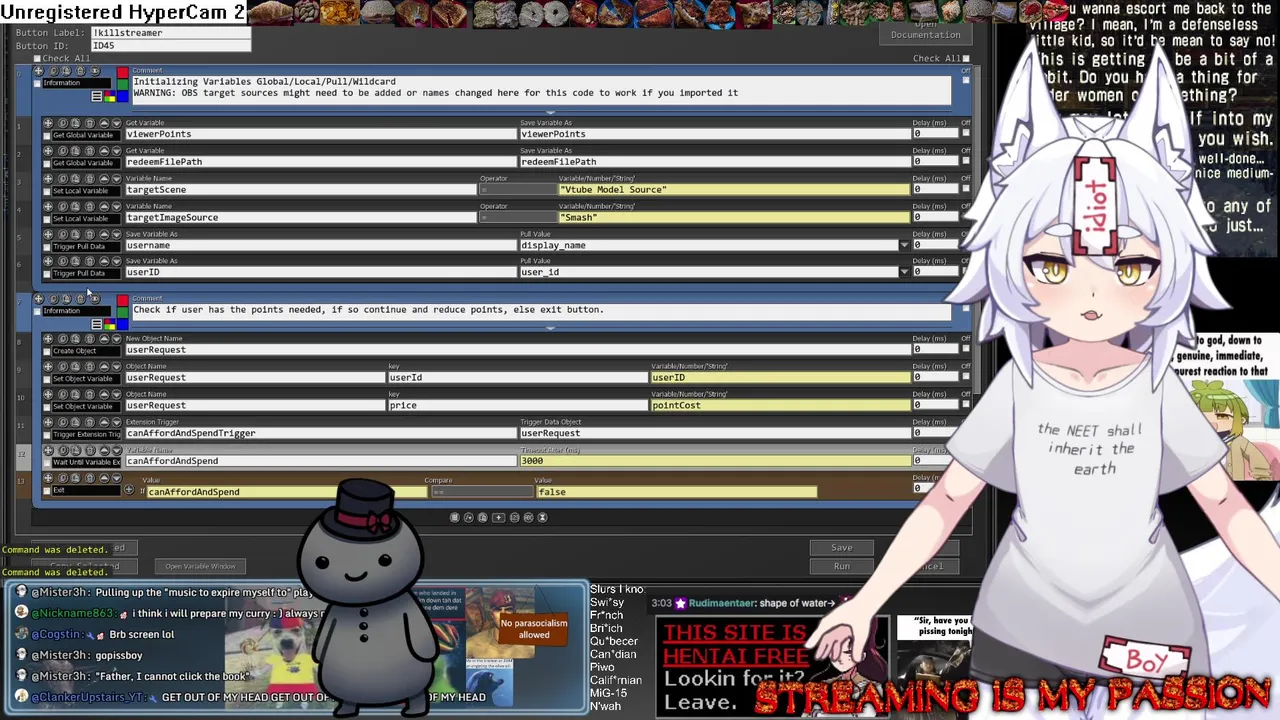Pick the green swatch for Initializing Variables comment
The image size is (1280, 720).
(122, 84)
